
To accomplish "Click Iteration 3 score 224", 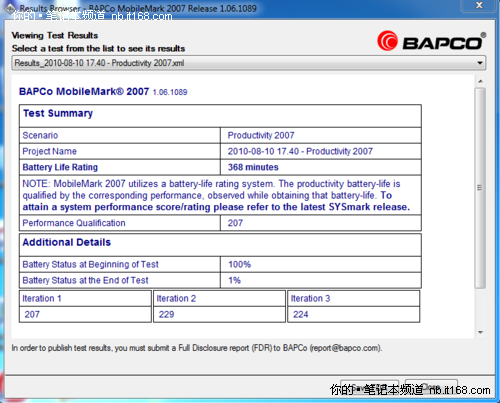I will point(300,314).
